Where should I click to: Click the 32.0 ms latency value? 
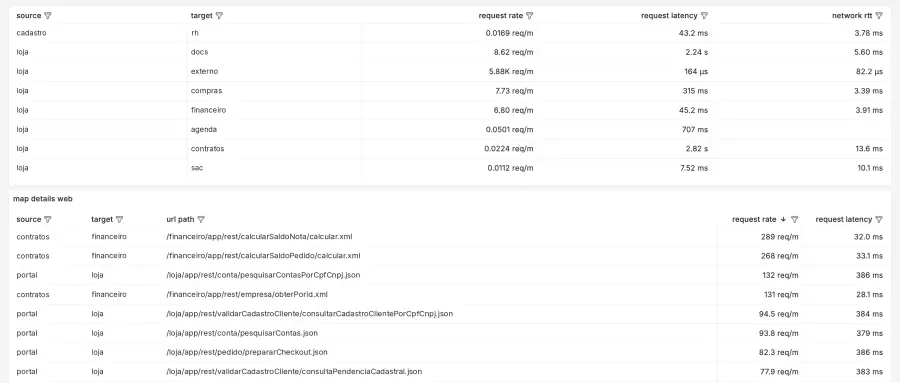(x=868, y=236)
